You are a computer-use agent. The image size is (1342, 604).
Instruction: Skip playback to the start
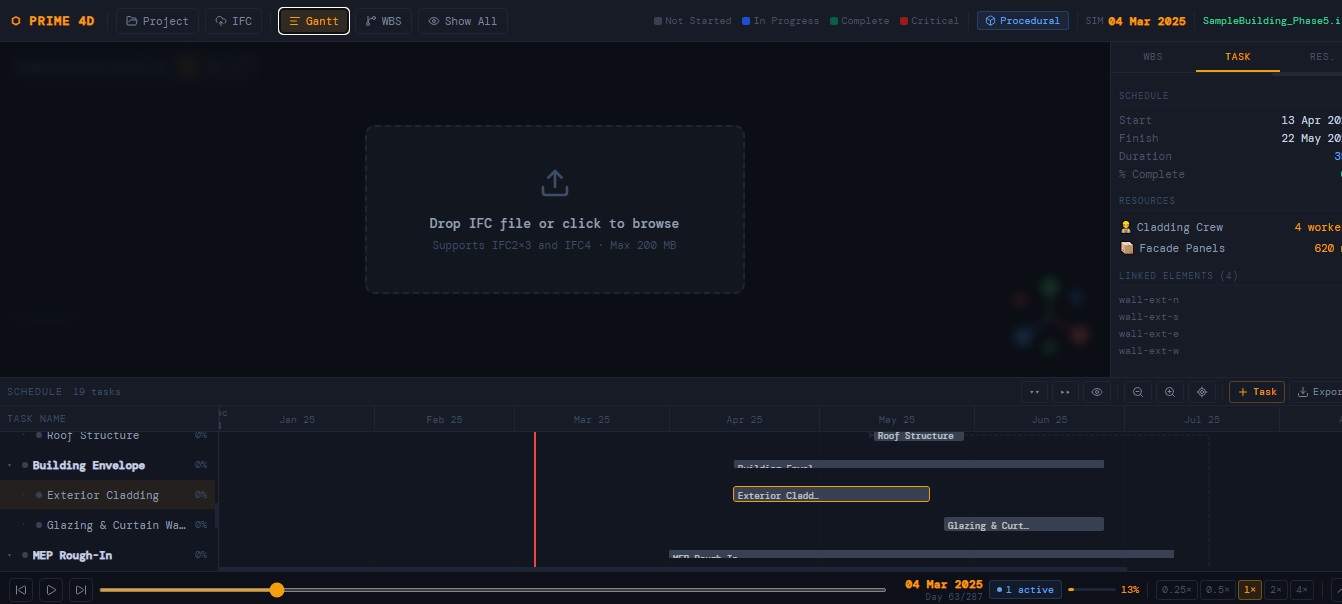click(21, 590)
